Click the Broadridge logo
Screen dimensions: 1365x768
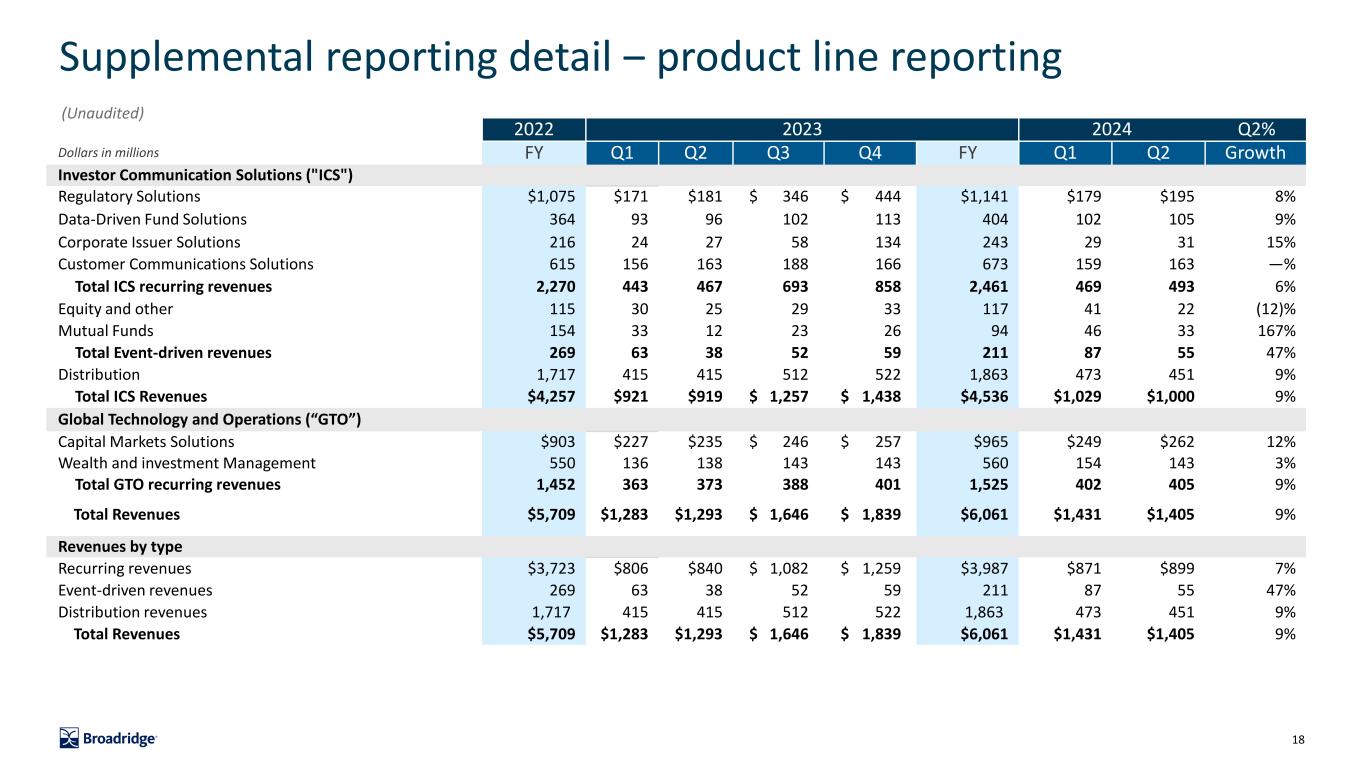click(108, 738)
